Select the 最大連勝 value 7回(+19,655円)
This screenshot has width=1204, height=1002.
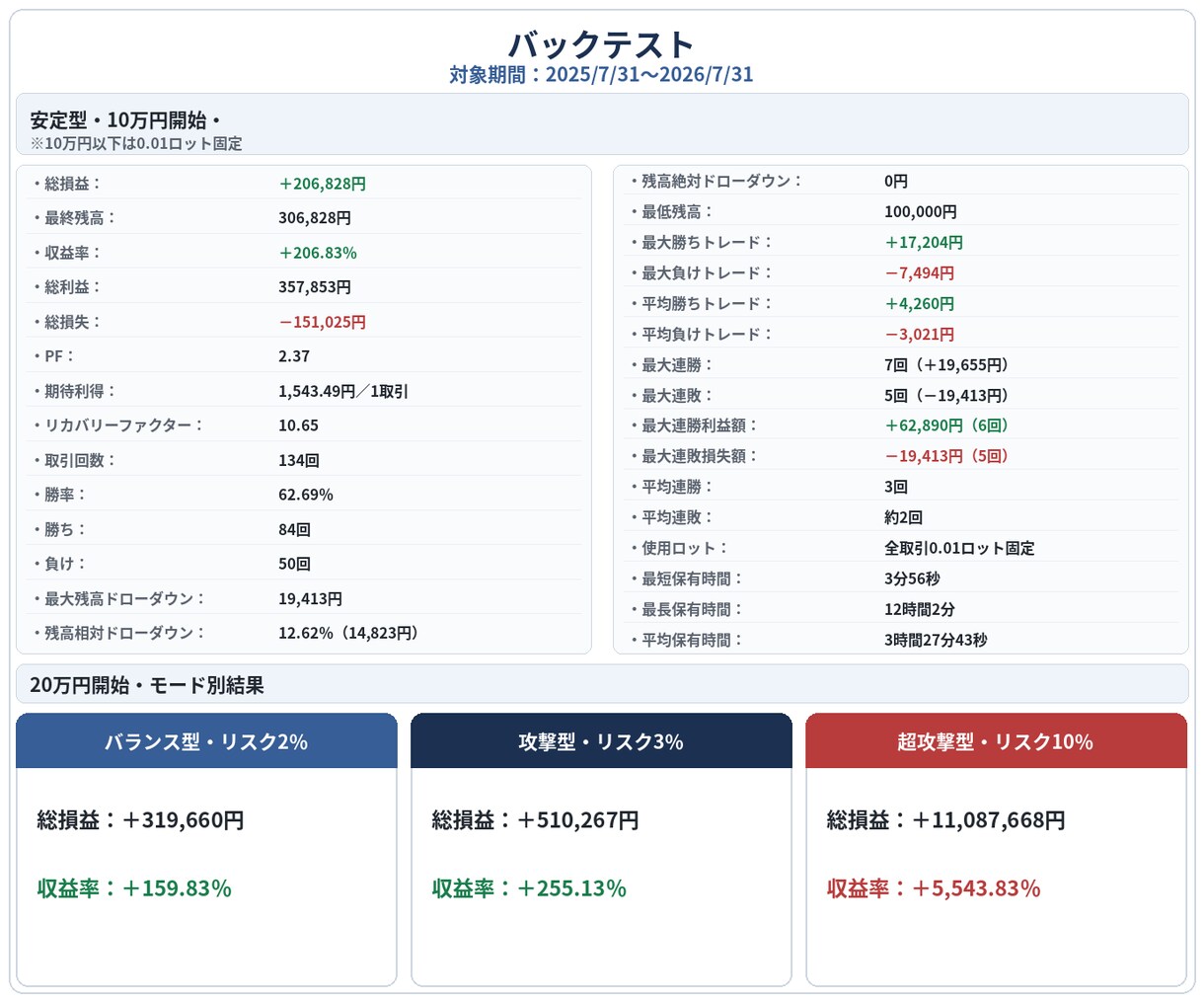pos(949,364)
